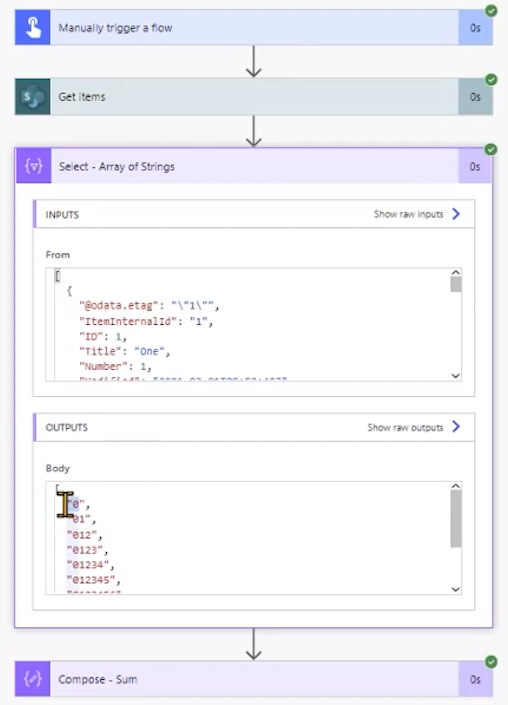Open Show raw outputs link
508x705 pixels.
point(406,427)
